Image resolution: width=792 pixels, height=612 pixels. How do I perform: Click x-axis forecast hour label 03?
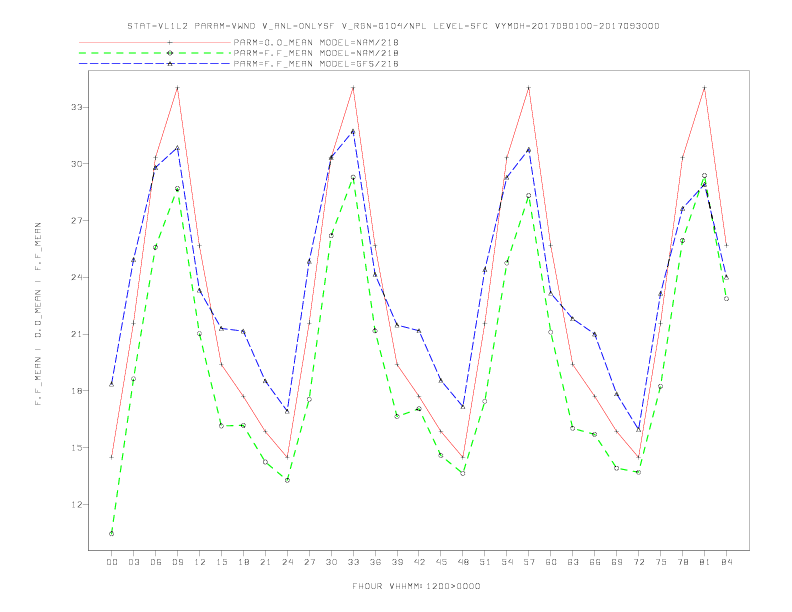133,562
